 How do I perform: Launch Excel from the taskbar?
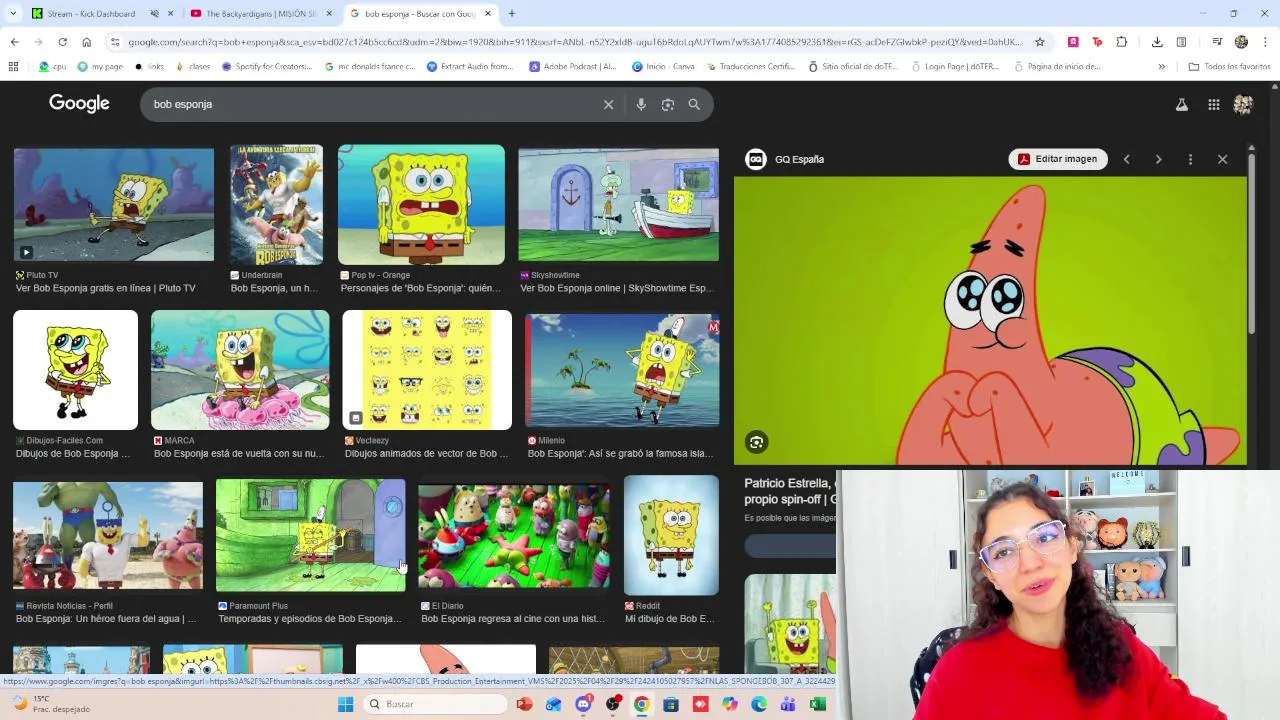coord(817,704)
